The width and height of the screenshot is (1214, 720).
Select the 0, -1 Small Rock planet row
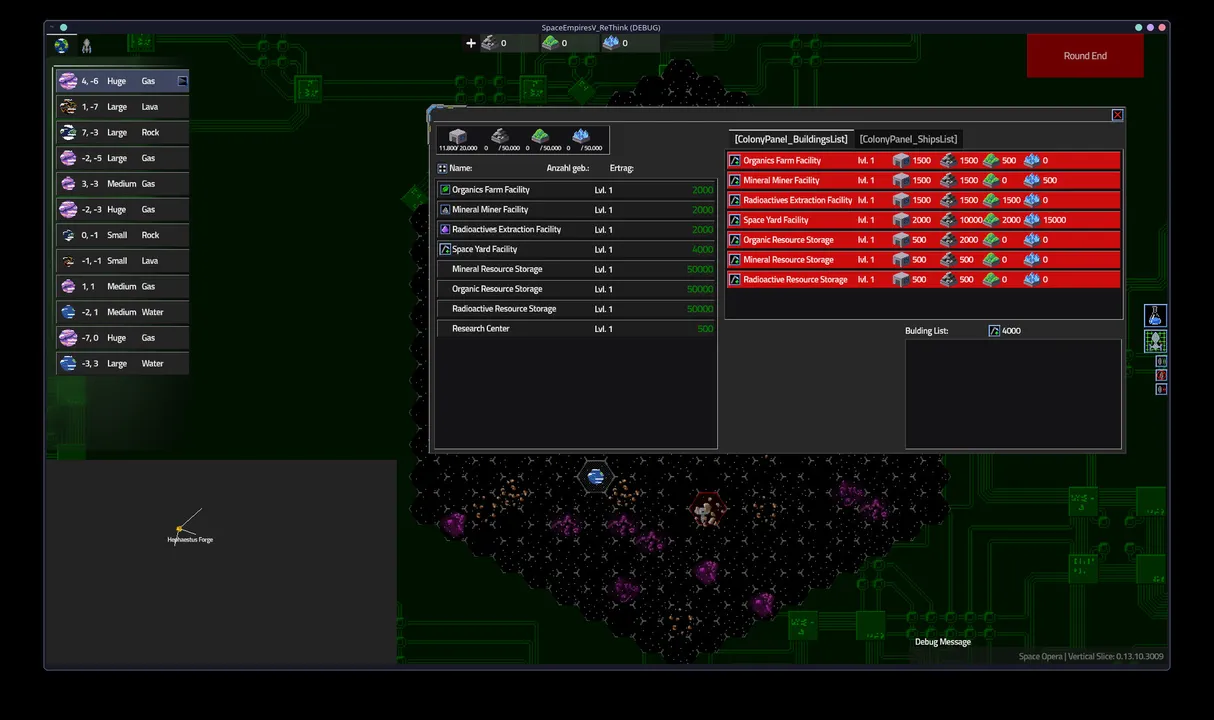point(122,235)
